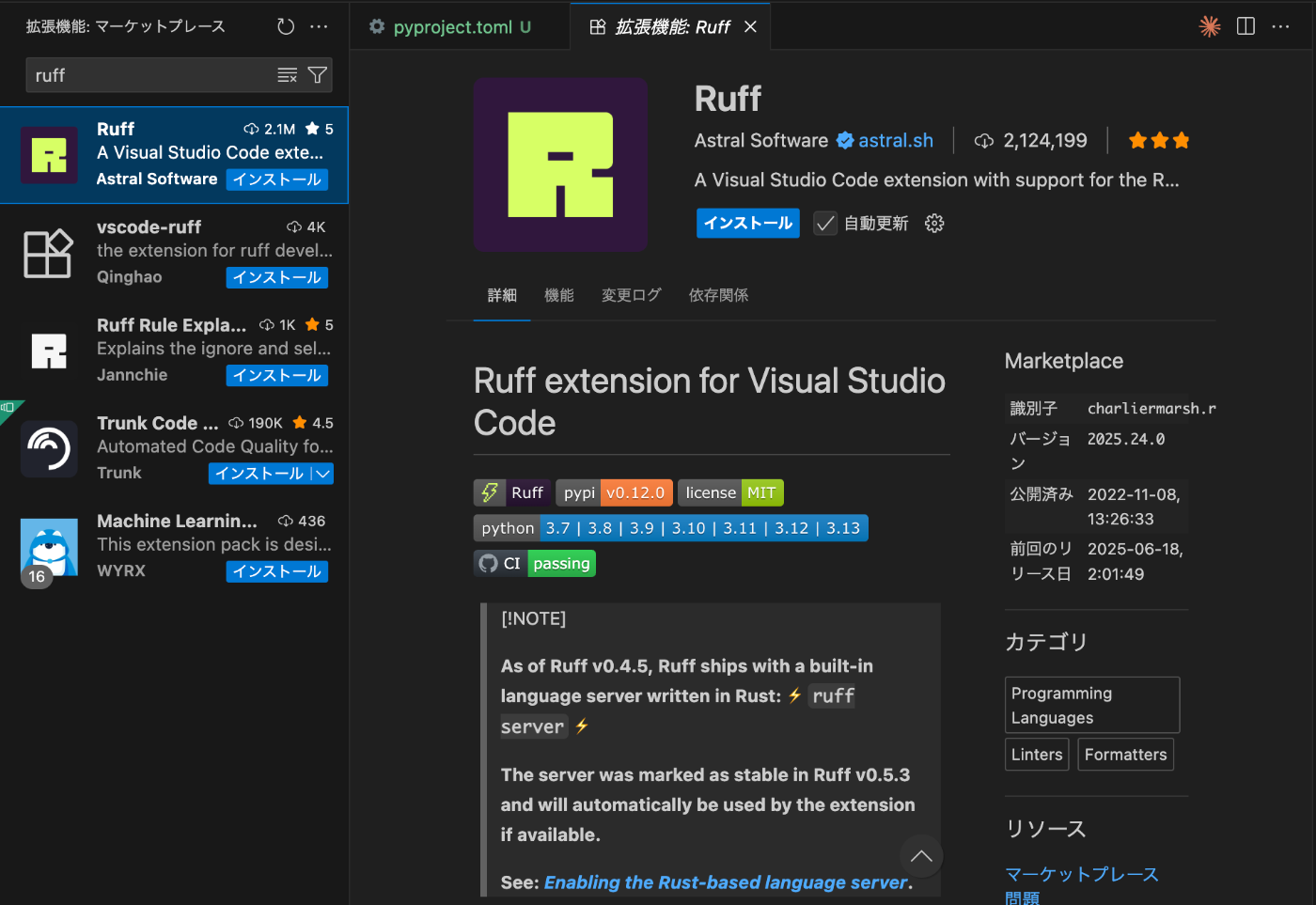Close the Ruff extension tab
1316x905 pixels.
pyautogui.click(x=750, y=27)
